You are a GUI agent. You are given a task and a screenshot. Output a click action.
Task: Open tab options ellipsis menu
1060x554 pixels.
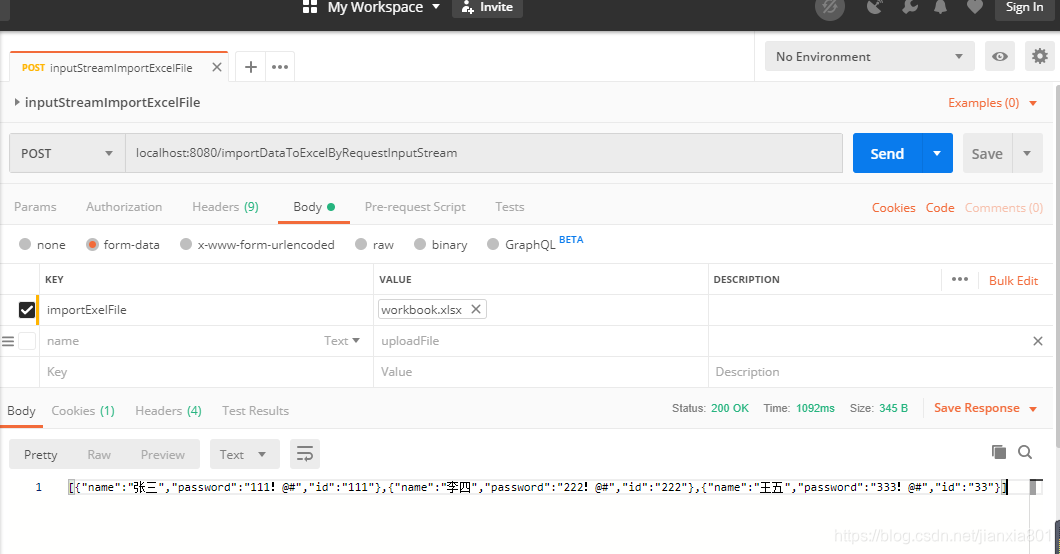(280, 67)
